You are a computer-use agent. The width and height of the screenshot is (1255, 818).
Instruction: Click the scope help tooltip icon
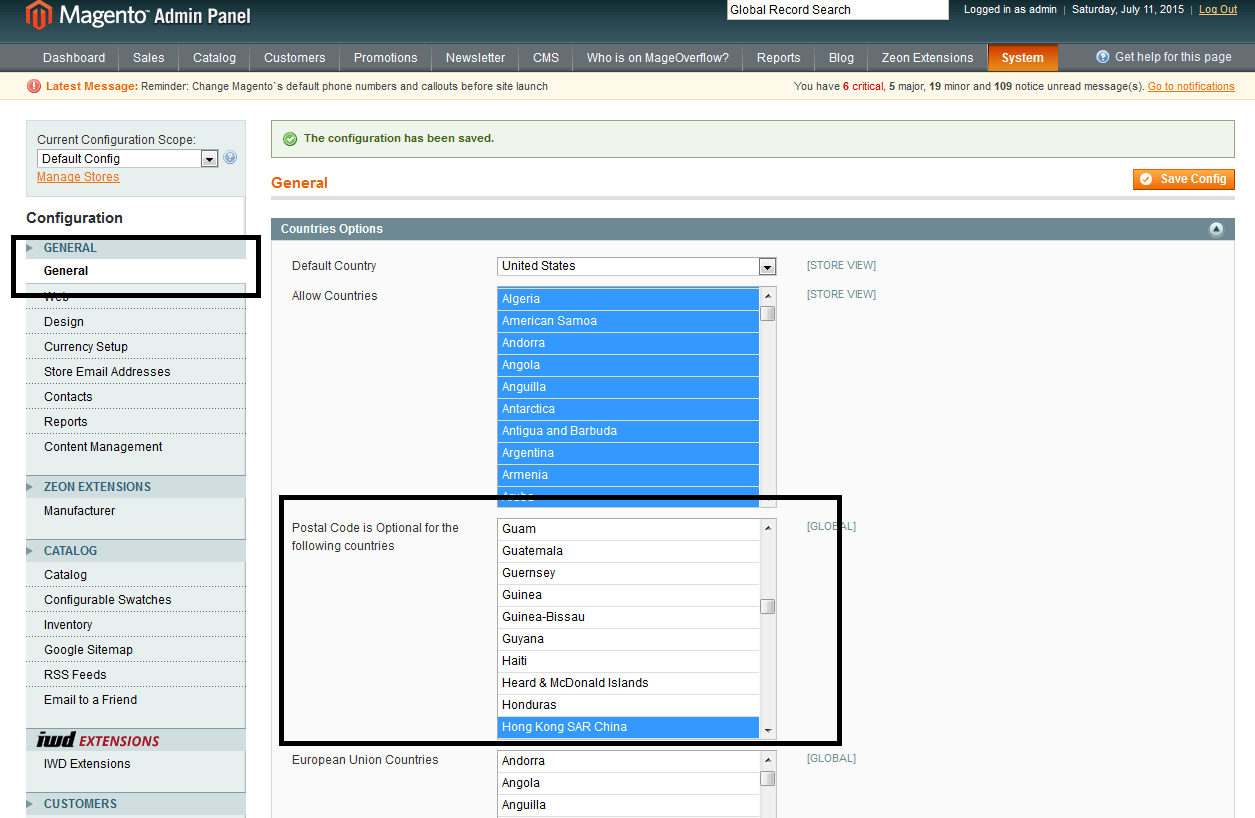point(230,157)
